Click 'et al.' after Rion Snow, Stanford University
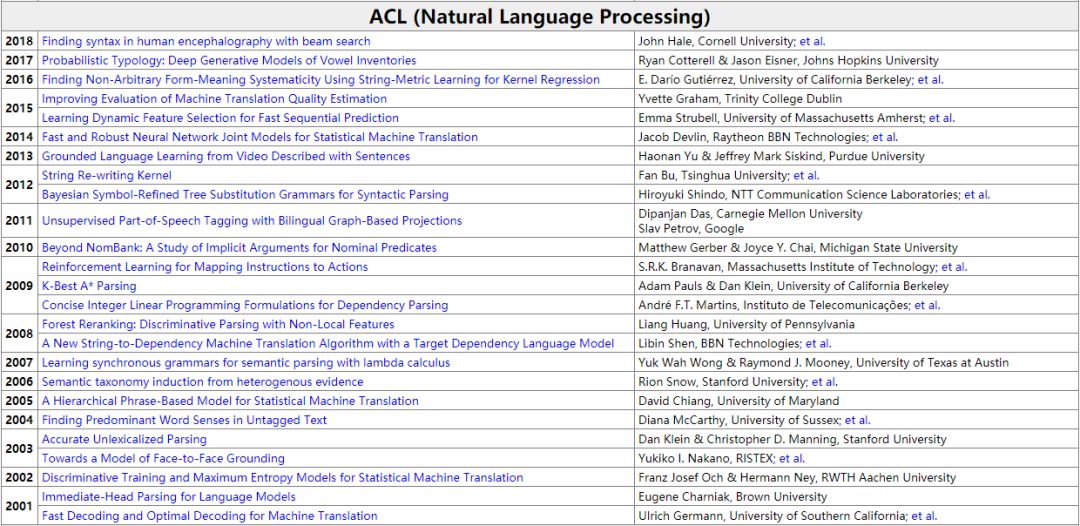This screenshot has height=526, width=1080. click(x=825, y=382)
